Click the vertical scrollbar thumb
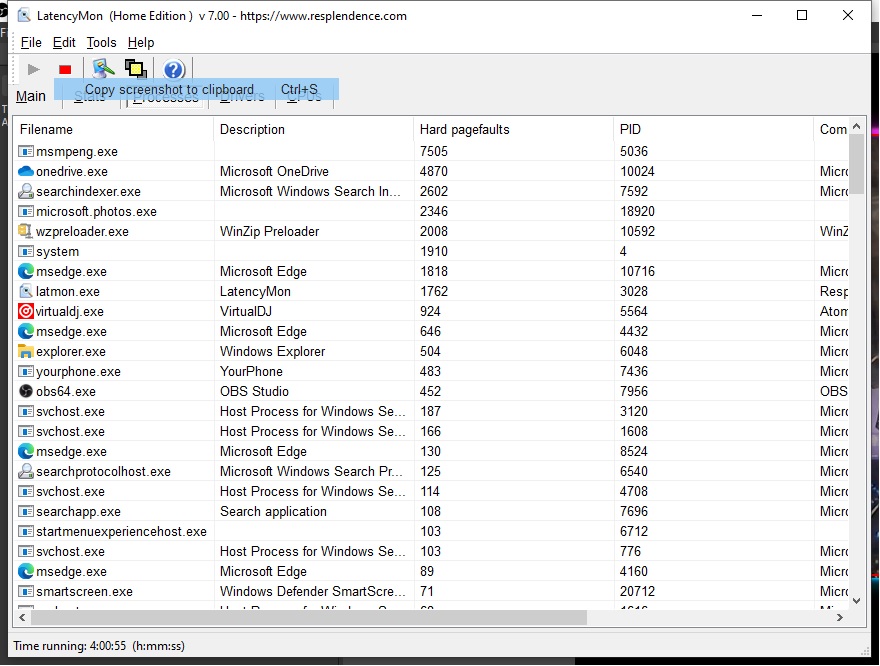Screen dimensions: 880x666 coord(856,164)
